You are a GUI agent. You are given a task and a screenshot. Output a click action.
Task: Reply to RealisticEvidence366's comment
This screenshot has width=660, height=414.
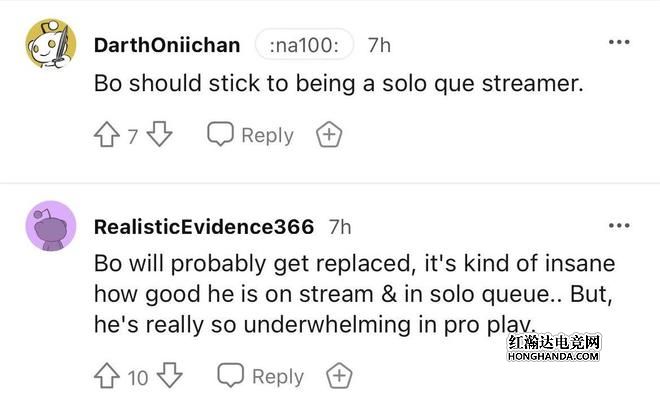[x=262, y=376]
